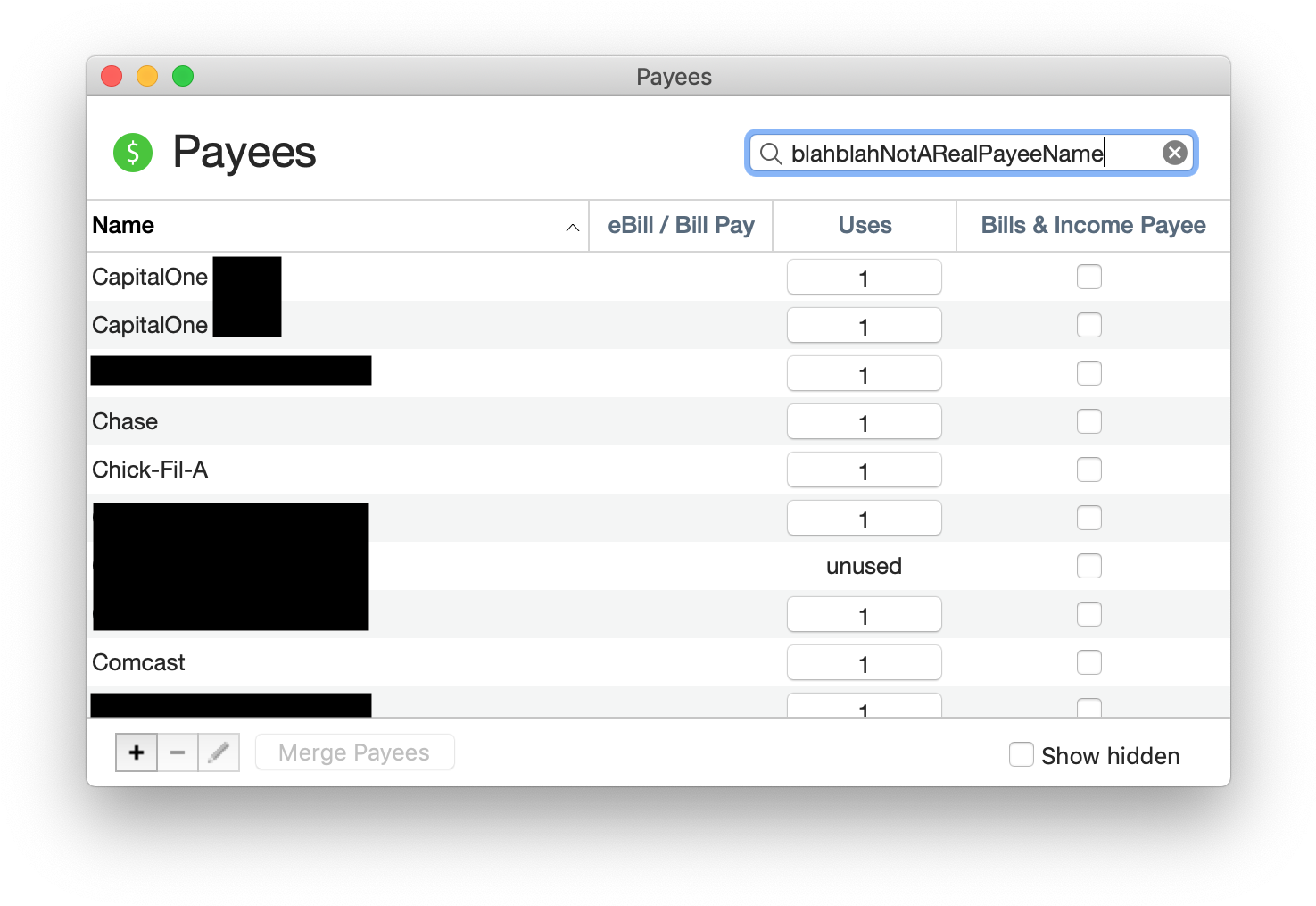
Task: Sort by Bills & Income Payee column
Action: tap(1093, 225)
